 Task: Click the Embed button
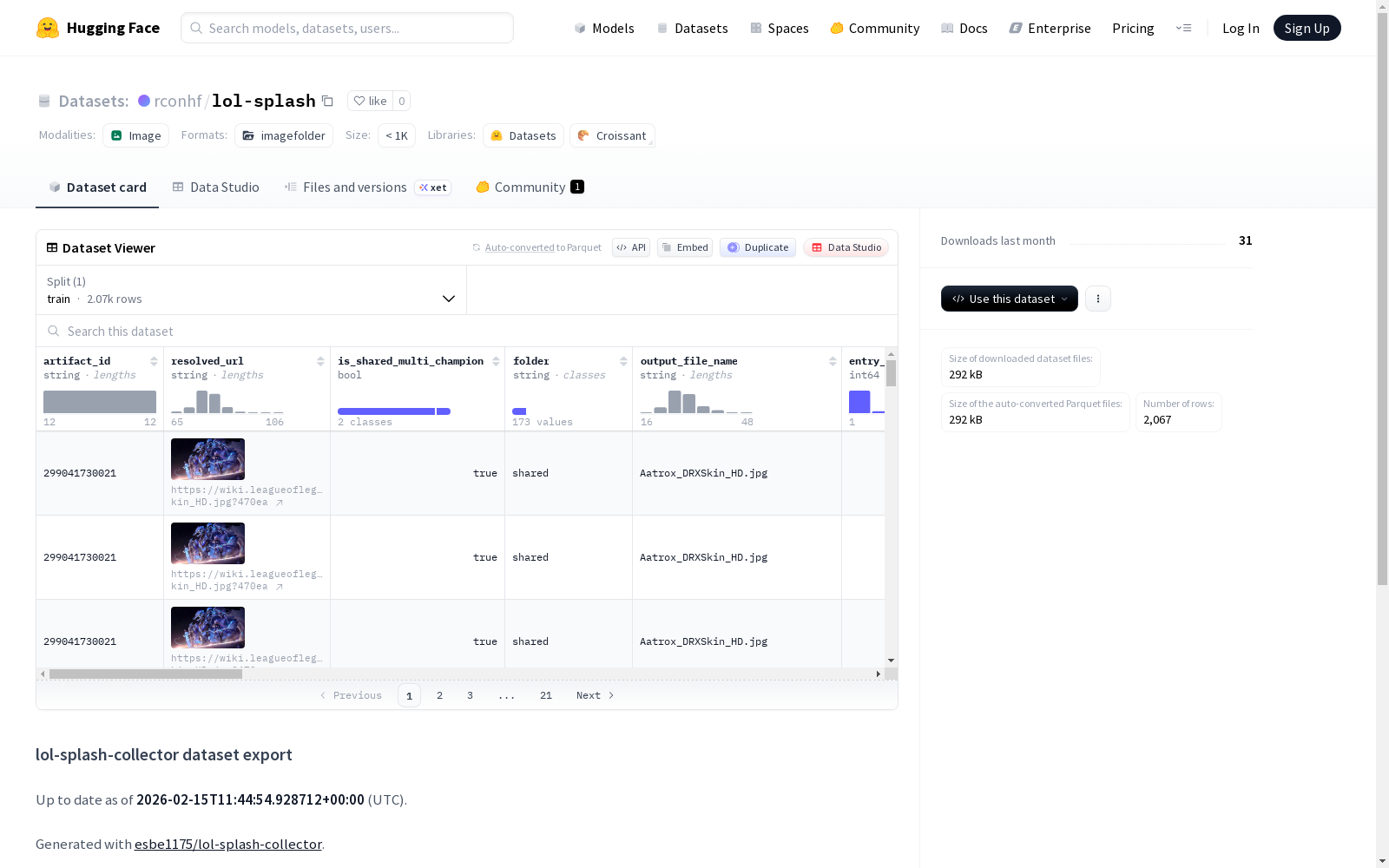tap(685, 247)
